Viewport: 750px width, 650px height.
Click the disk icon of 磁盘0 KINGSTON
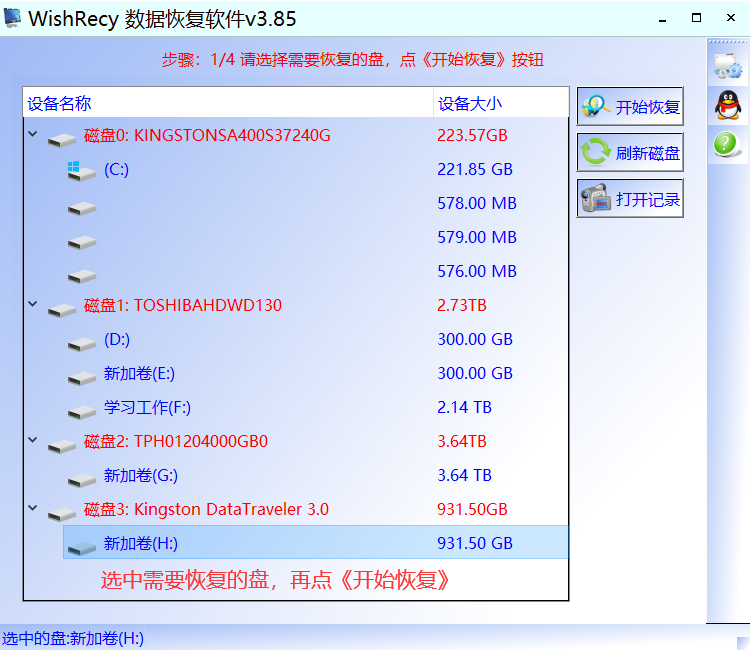[62, 140]
